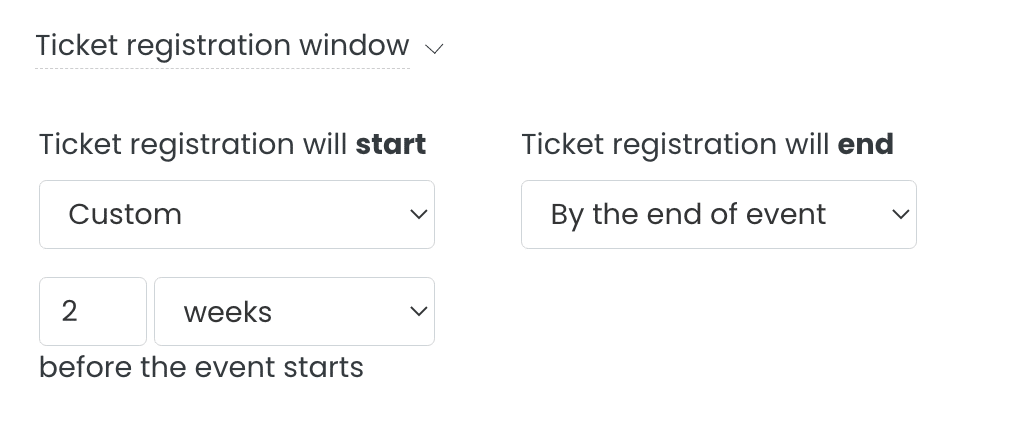This screenshot has height=442, width=1030.
Task: Click the before the event starts text
Action: pyautogui.click(x=201, y=368)
